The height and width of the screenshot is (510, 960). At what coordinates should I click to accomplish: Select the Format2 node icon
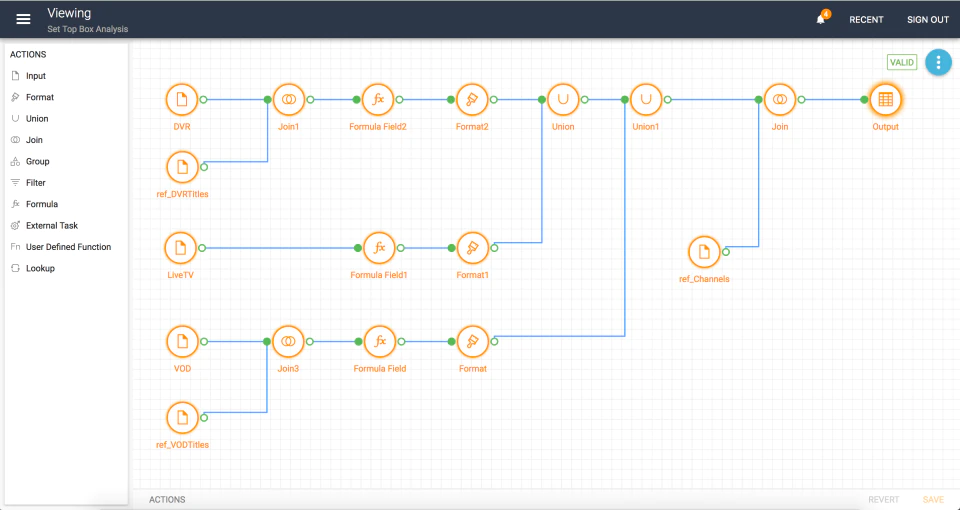coord(472,99)
